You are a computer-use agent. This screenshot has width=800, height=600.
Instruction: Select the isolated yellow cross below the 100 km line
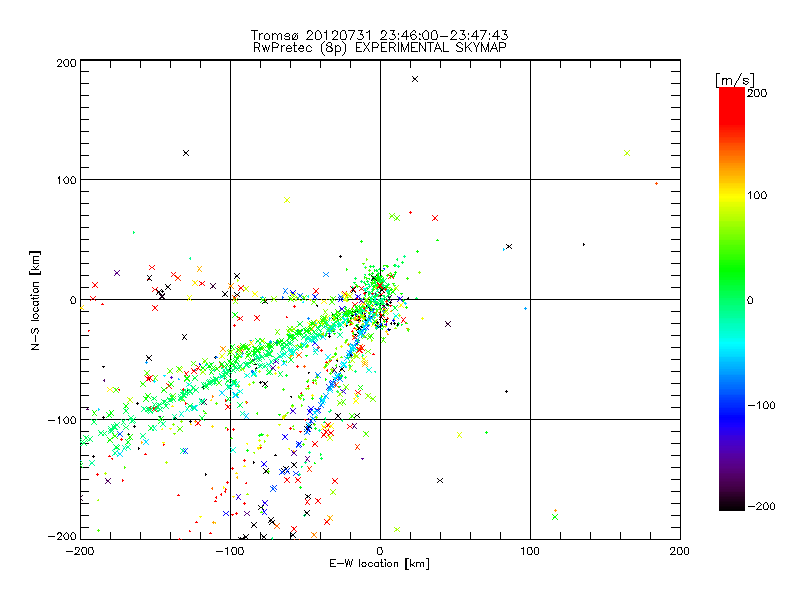pyautogui.click(x=287, y=200)
